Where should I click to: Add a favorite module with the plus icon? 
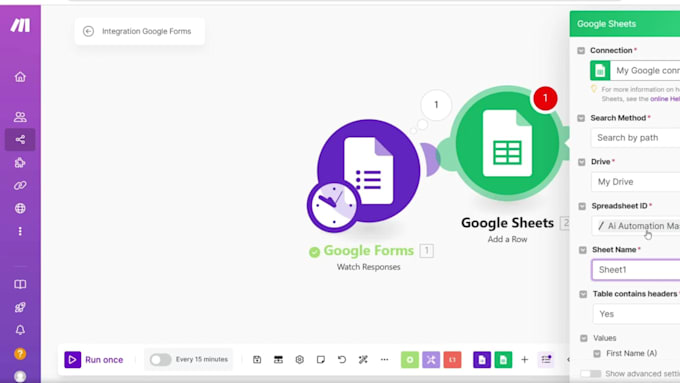point(525,360)
